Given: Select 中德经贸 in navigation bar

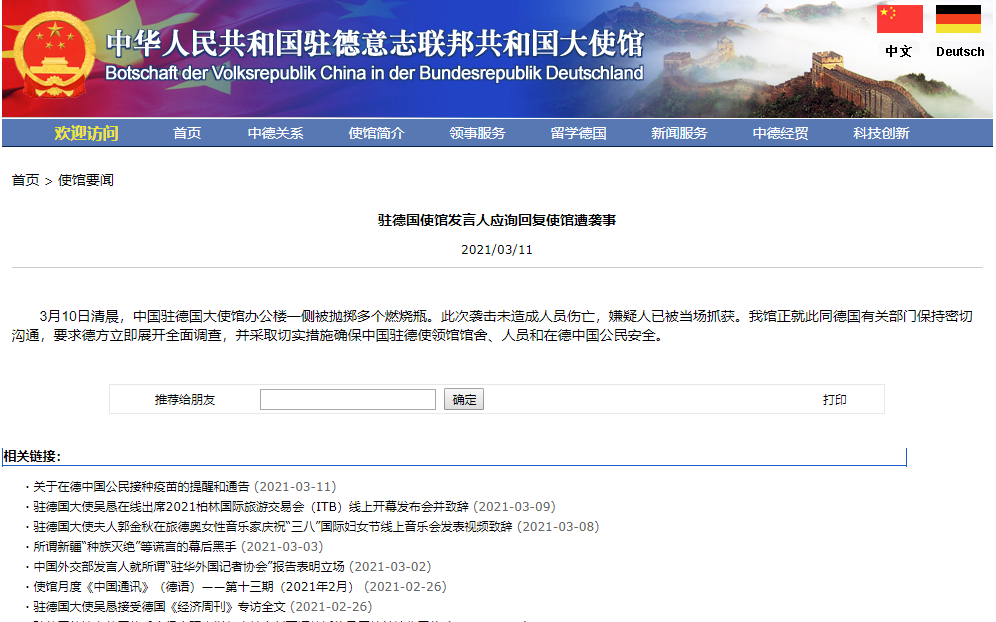Looking at the screenshot, I should coord(780,133).
